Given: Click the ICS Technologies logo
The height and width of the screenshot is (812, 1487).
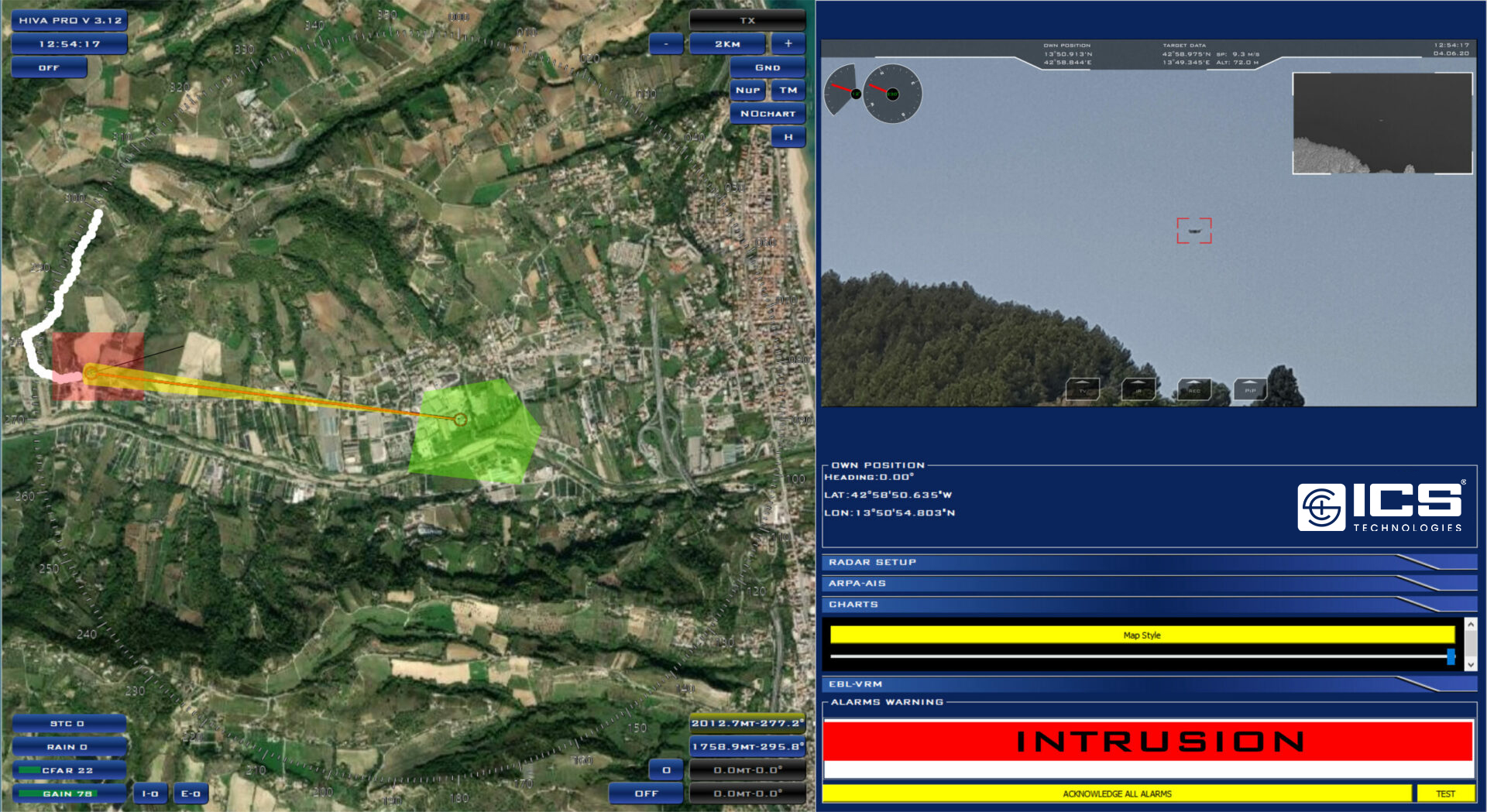Looking at the screenshot, I should coord(1381,506).
